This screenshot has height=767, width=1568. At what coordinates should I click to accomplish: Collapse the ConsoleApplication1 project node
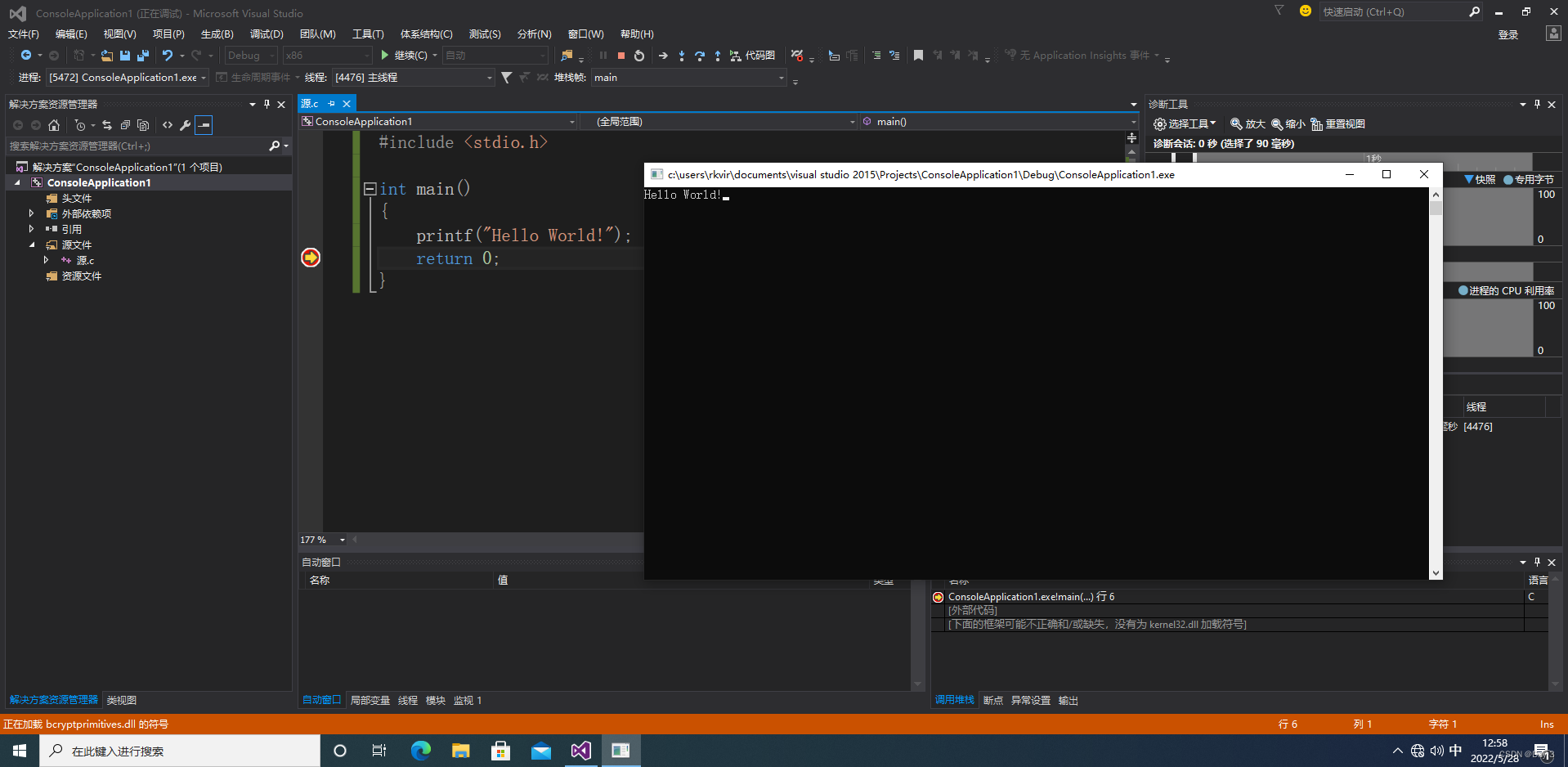[x=18, y=183]
